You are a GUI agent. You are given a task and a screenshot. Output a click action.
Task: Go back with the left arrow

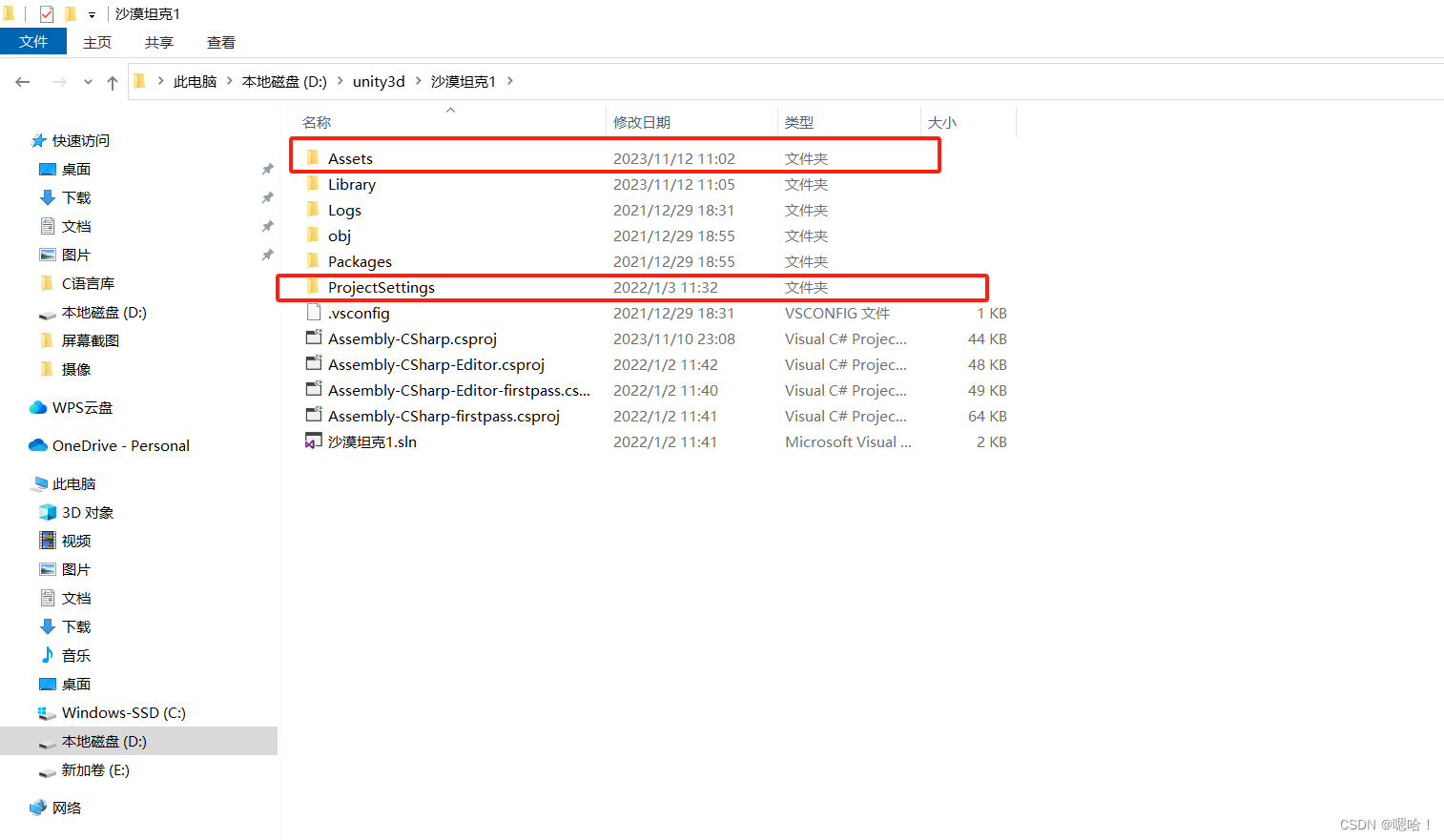click(23, 82)
